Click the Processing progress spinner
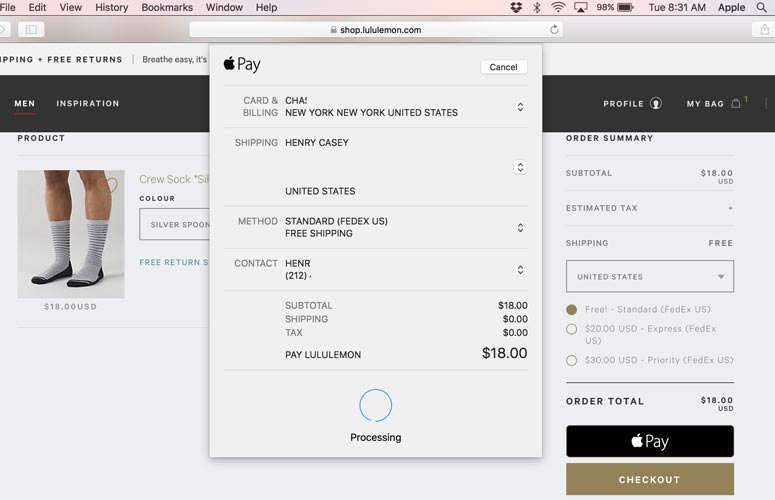The image size is (775, 500). tap(376, 405)
